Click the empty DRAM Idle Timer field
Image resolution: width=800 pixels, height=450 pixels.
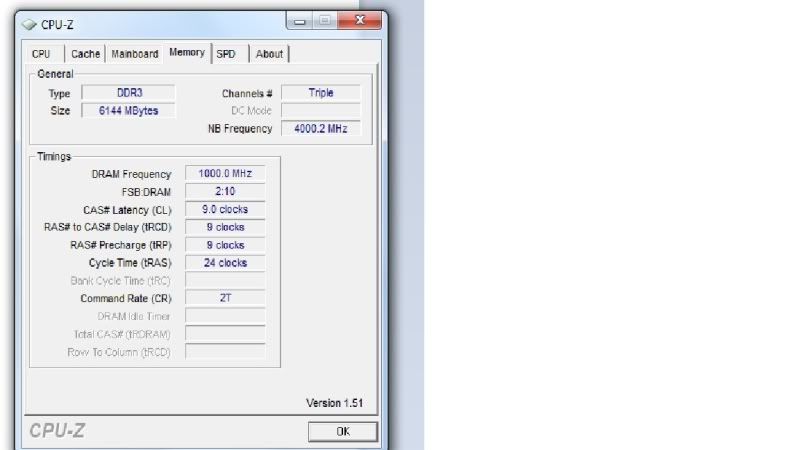225,316
